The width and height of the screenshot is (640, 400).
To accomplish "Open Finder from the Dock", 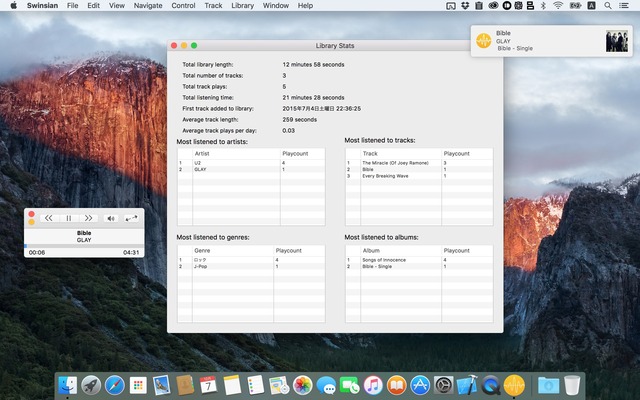I will coord(67,385).
